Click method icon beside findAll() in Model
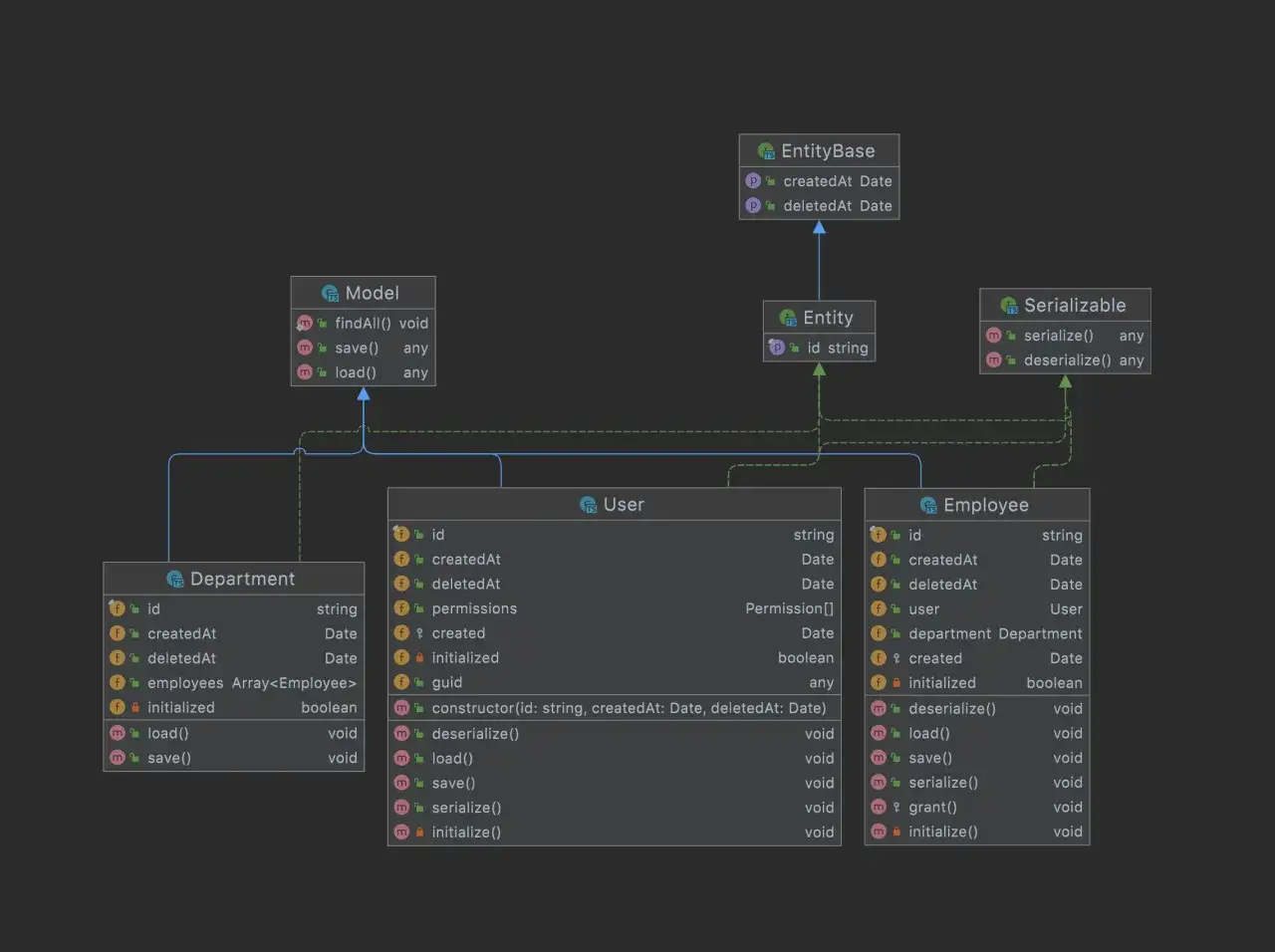This screenshot has width=1275, height=952. click(x=305, y=324)
